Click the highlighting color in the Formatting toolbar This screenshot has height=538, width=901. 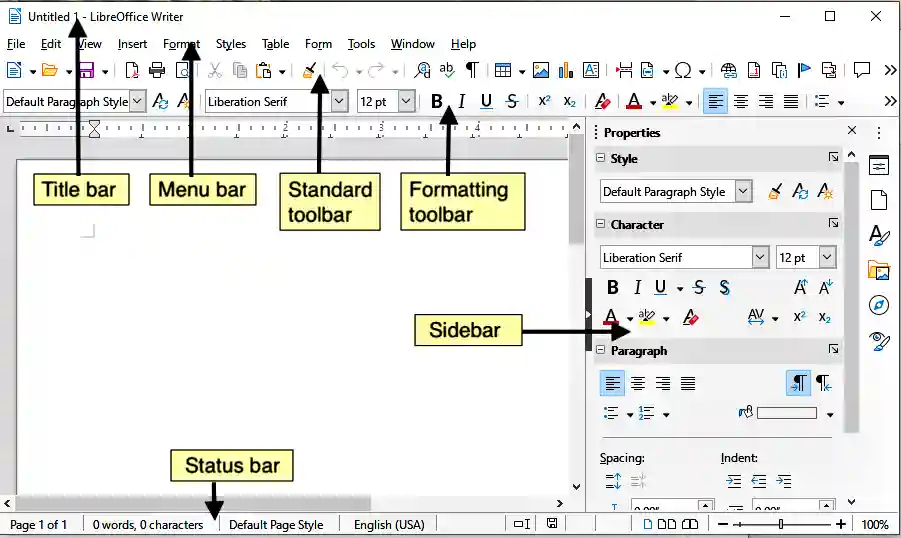pyautogui.click(x=669, y=102)
